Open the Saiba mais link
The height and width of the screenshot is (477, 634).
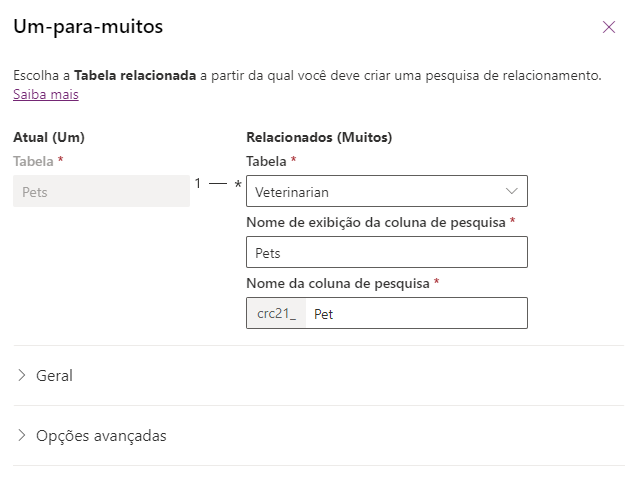click(x=46, y=94)
